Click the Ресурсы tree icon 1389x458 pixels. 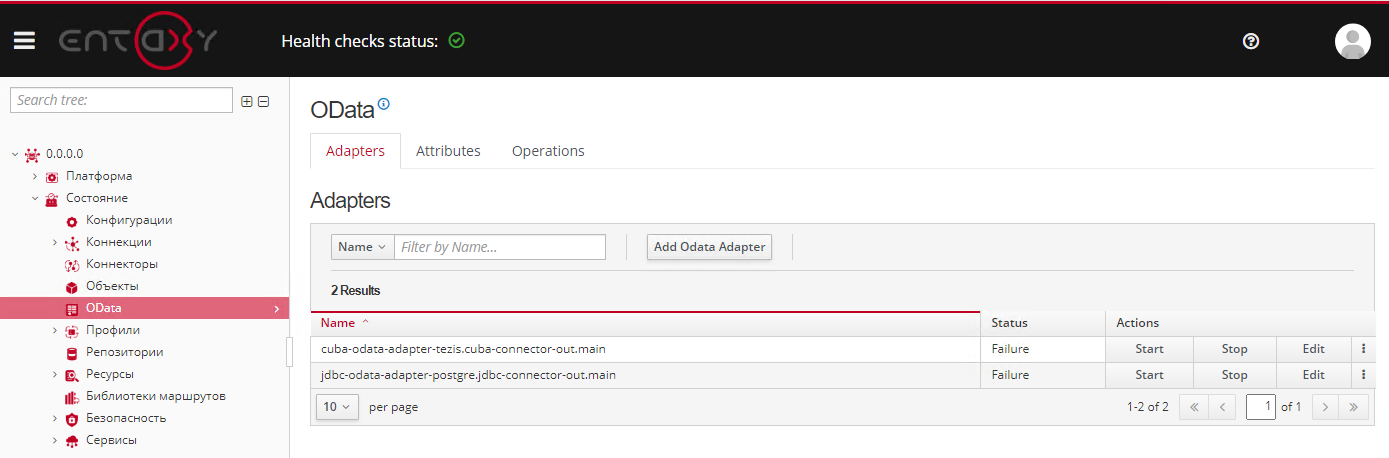coord(72,375)
